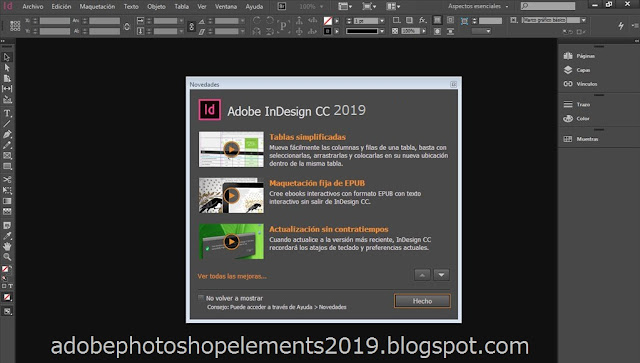Toggle constrain width and height proportions link
640x363 pixels.
click(x=127, y=26)
